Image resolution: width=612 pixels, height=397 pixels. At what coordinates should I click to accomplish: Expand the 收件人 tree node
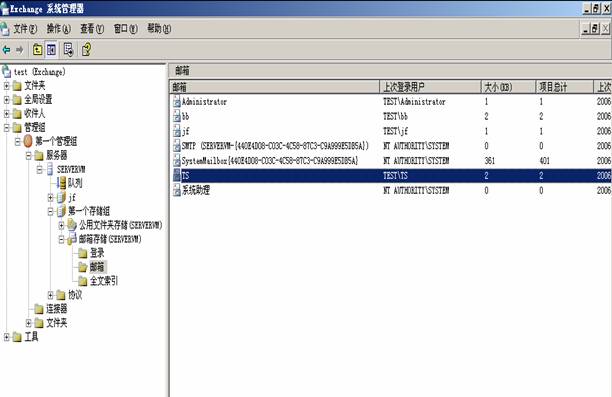[7, 114]
